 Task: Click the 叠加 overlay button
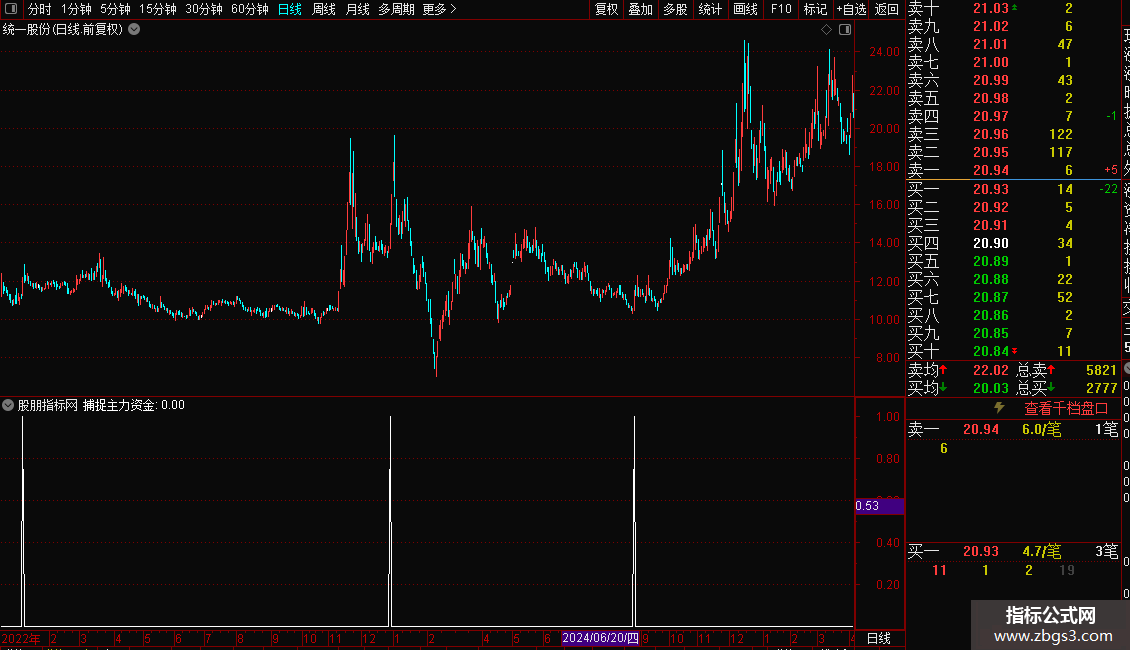[640, 9]
